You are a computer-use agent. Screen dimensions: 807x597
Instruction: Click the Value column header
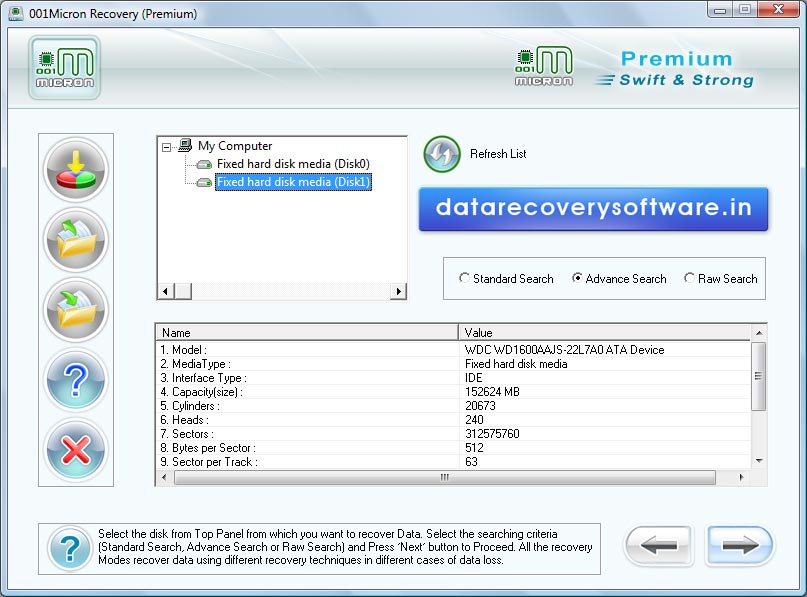pos(604,332)
